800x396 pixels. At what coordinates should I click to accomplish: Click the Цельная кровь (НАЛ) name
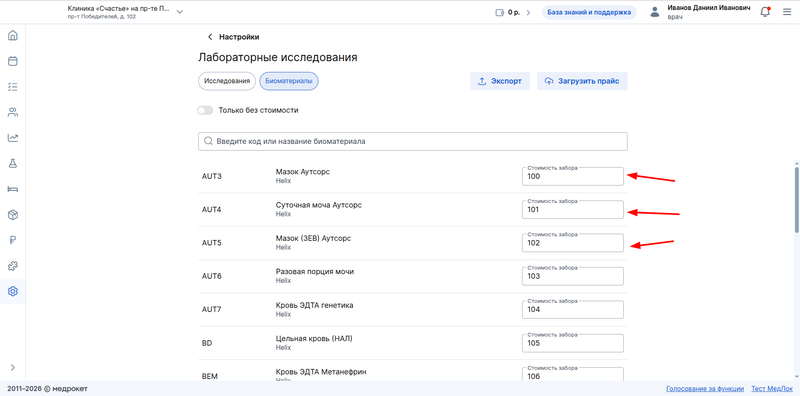pos(314,338)
